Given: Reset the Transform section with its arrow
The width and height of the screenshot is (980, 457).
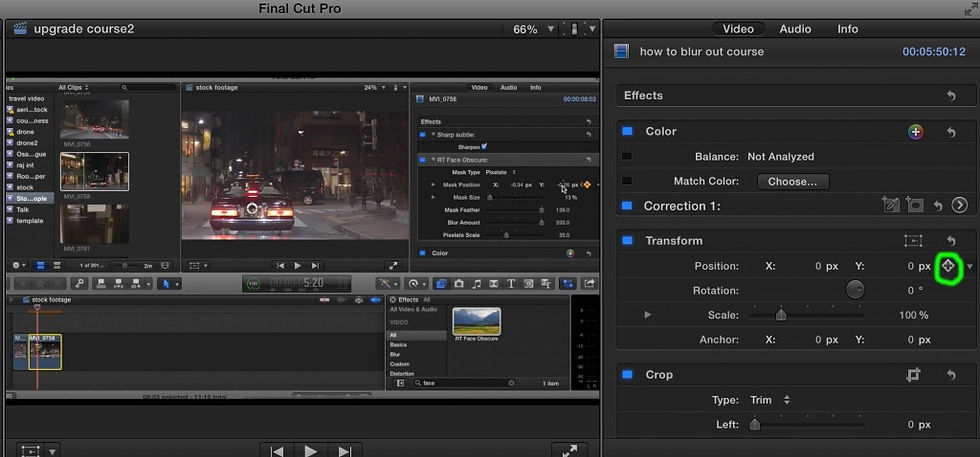Looking at the screenshot, I should pos(951,241).
